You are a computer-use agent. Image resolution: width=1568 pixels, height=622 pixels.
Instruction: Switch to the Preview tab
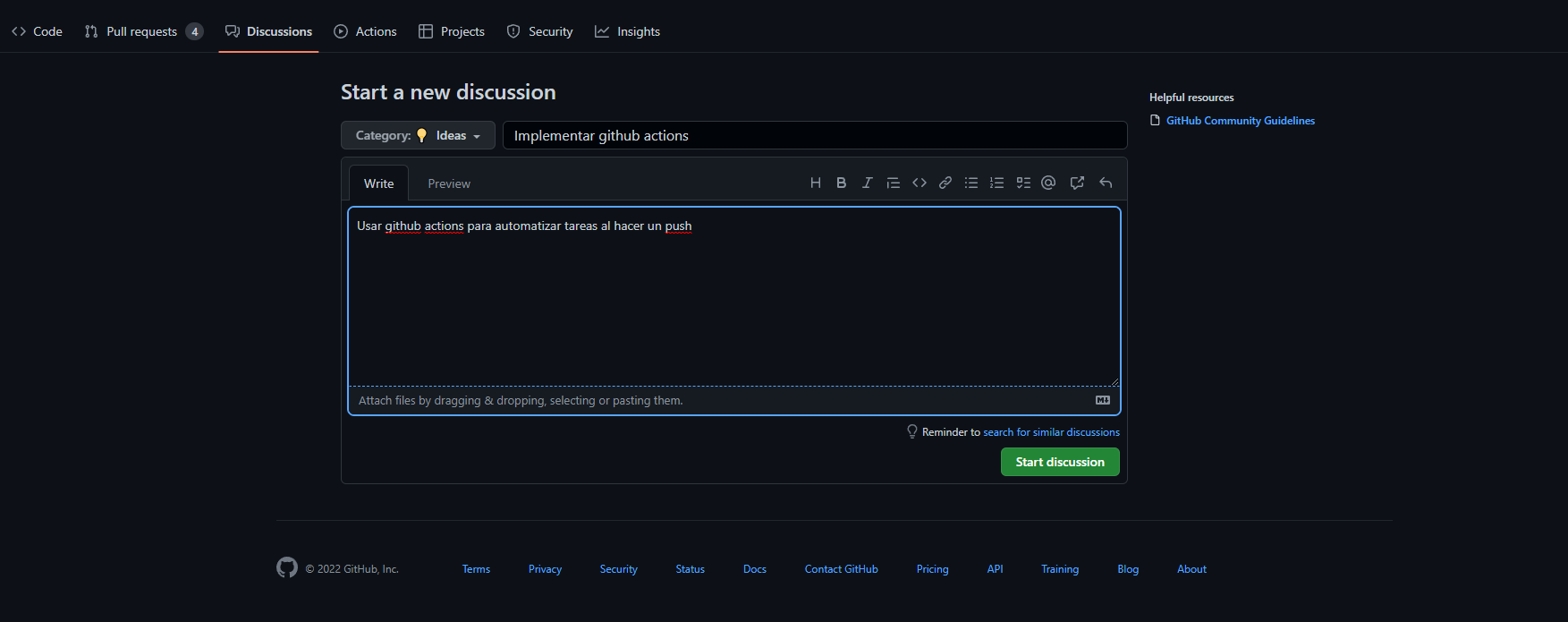[x=449, y=183]
